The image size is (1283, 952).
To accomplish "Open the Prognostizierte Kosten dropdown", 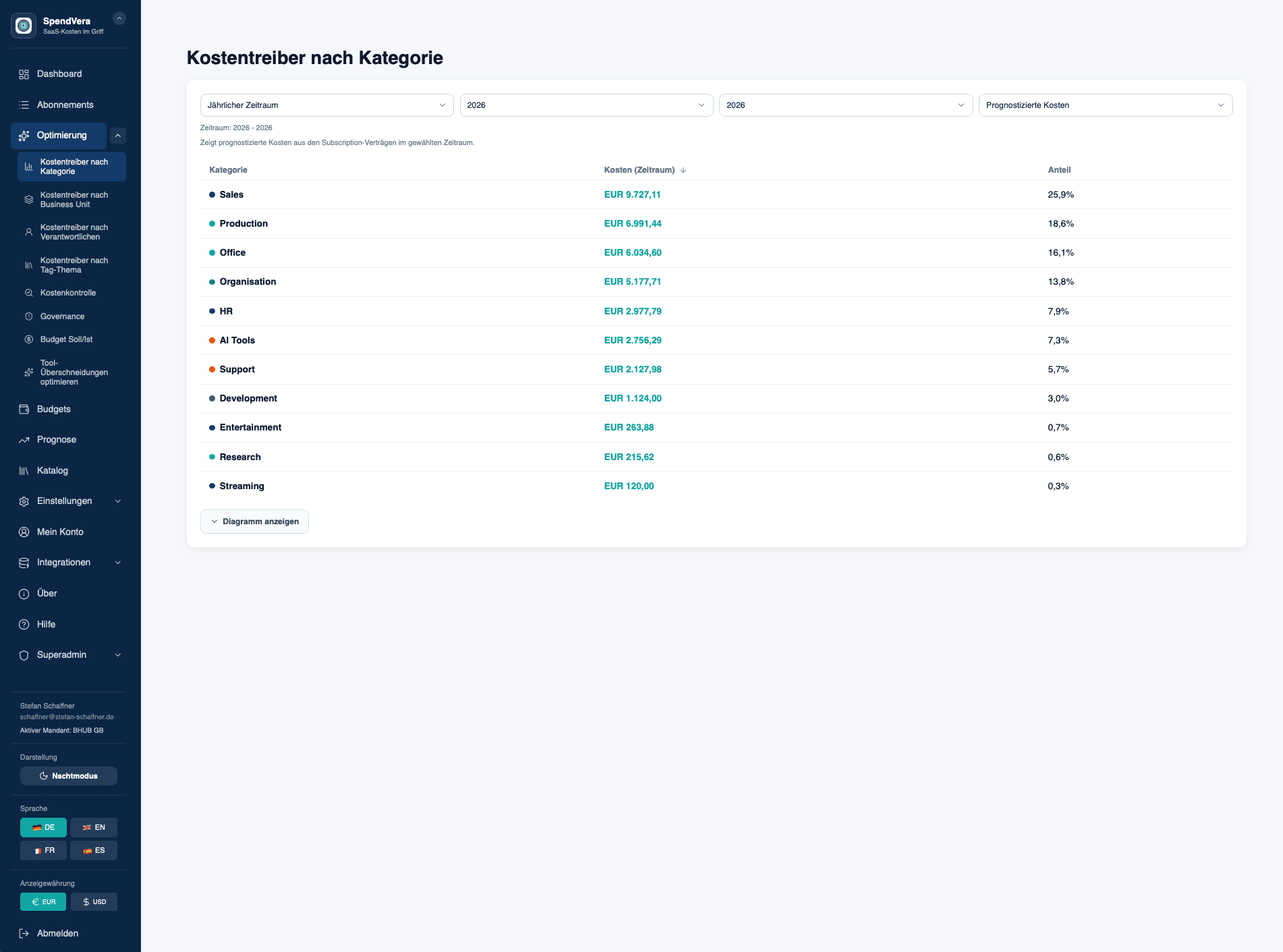I will pos(1105,105).
